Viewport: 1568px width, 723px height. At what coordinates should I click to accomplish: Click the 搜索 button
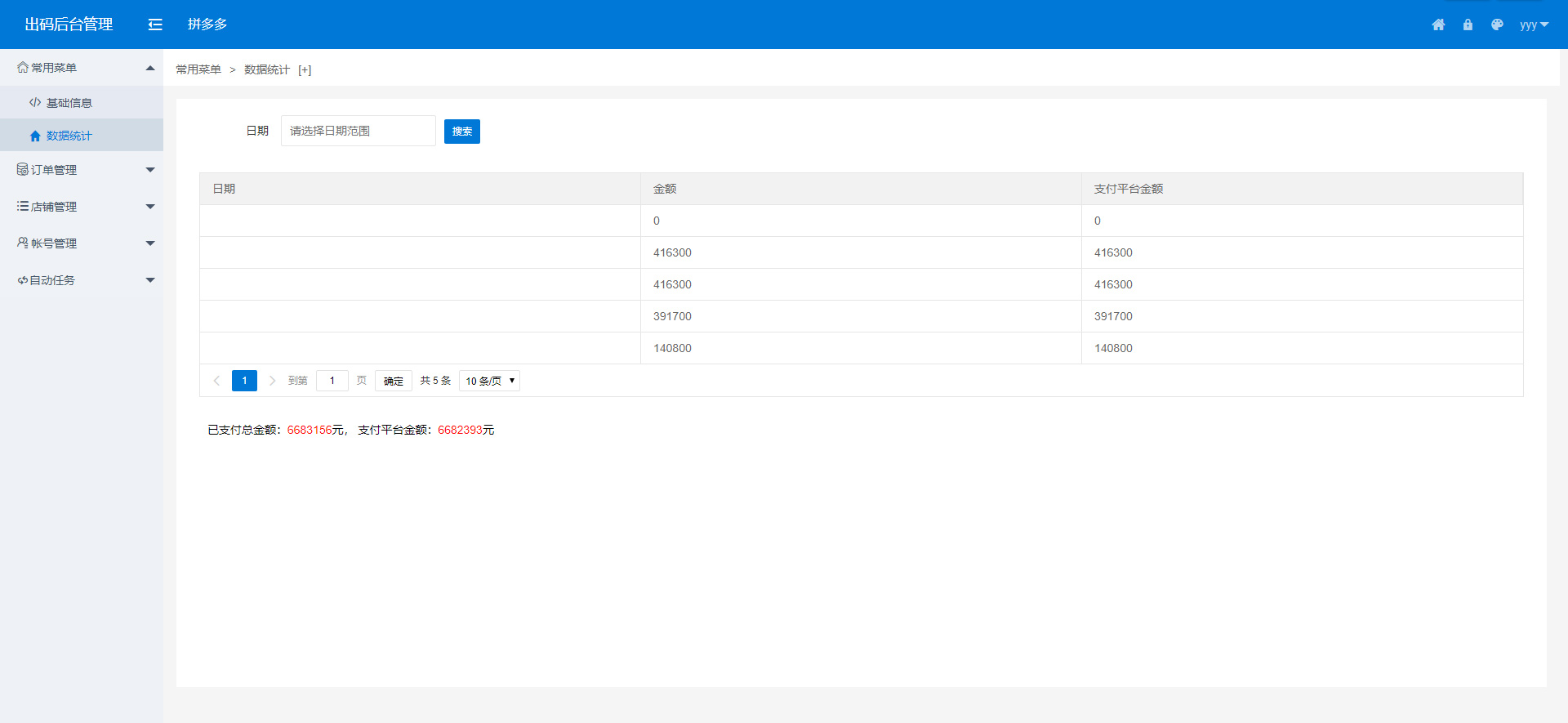click(x=461, y=132)
